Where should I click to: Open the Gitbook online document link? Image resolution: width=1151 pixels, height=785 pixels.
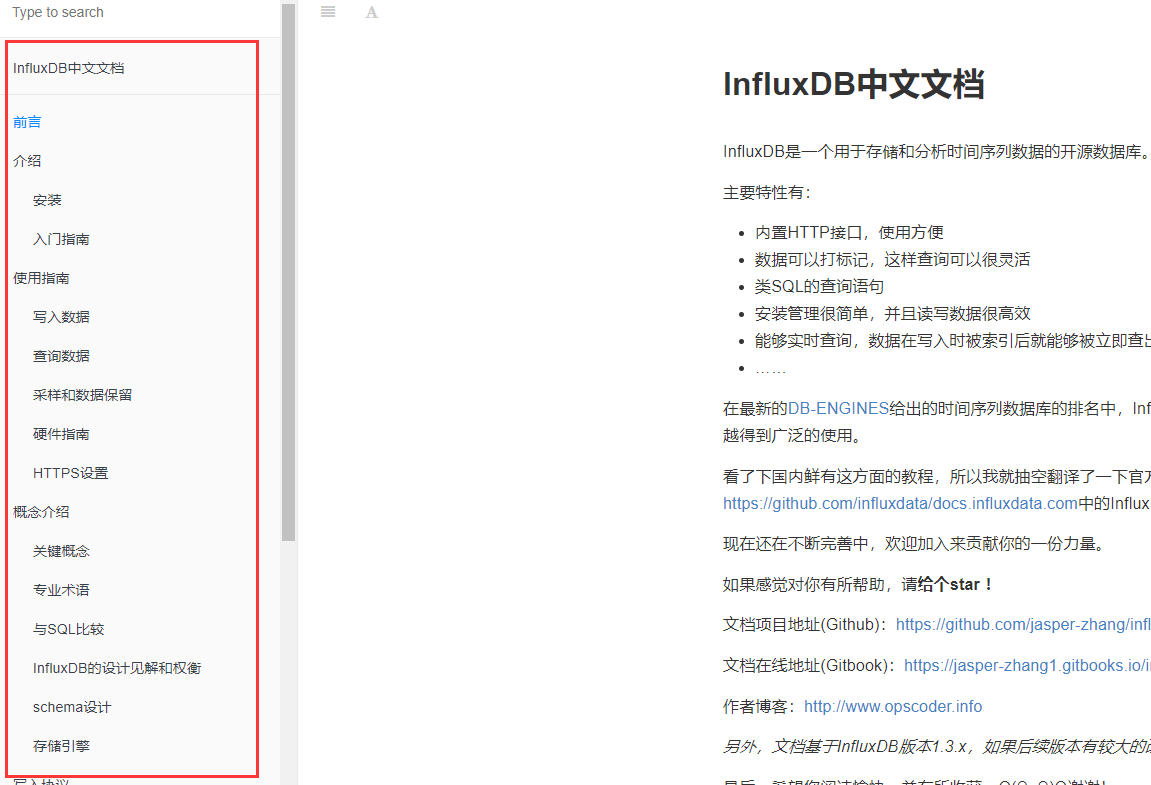coord(1027,665)
